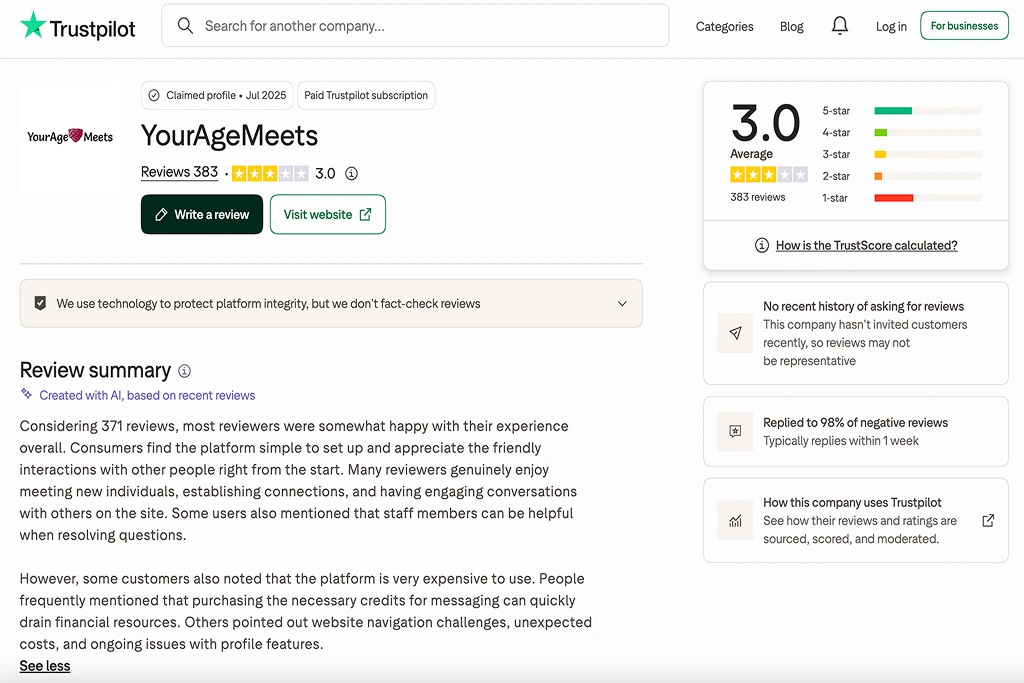Click the AI sparkle icon
1024x683 pixels.
[x=26, y=394]
